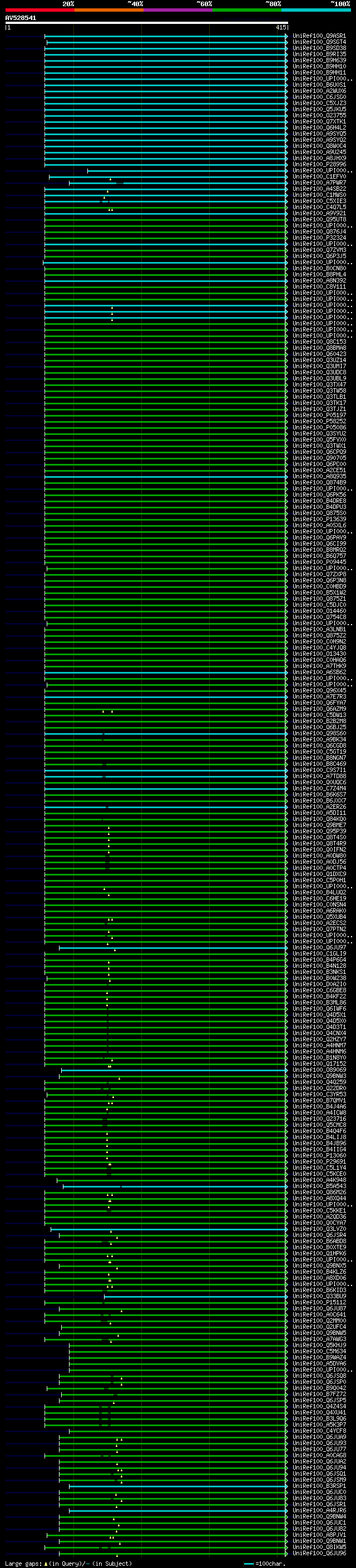The height and width of the screenshot is (1568, 356).
Task: Select UniRef100_A7TD88 label
Action: (x=319, y=776)
